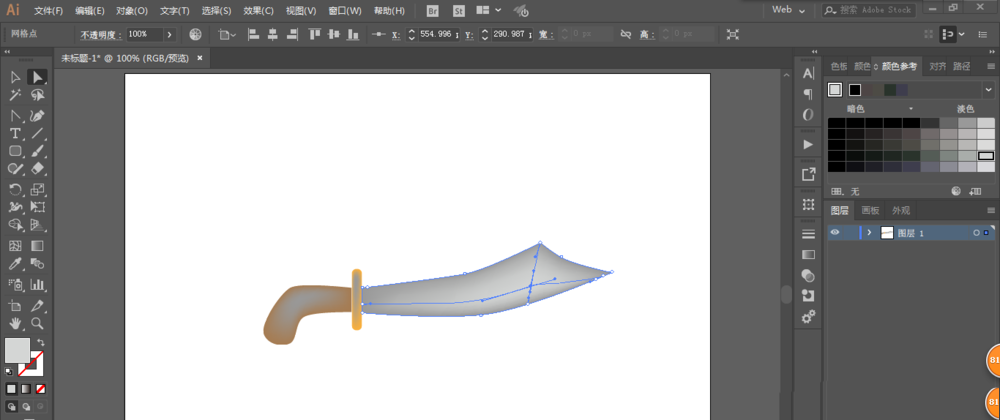The image size is (1000, 420).
Task: Activate the Eyedropper tool
Action: pos(15,264)
